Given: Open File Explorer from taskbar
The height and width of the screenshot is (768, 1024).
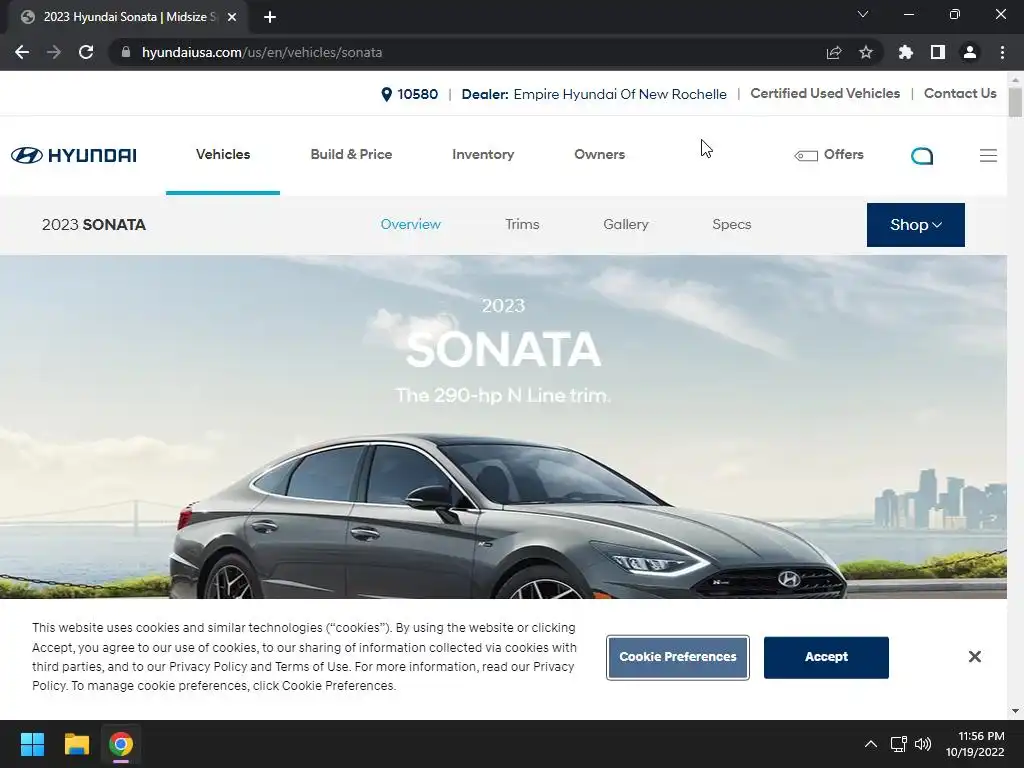Looking at the screenshot, I should point(76,744).
